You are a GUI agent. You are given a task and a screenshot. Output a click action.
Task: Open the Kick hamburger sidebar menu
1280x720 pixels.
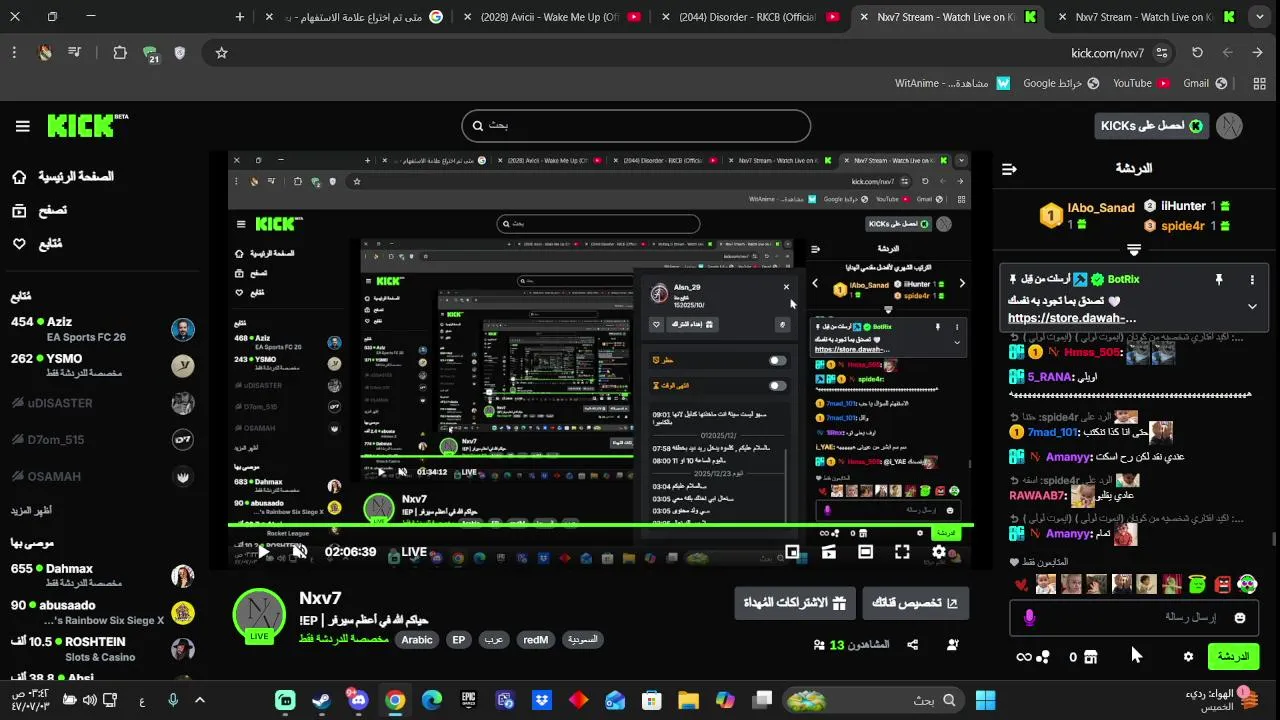coord(22,126)
